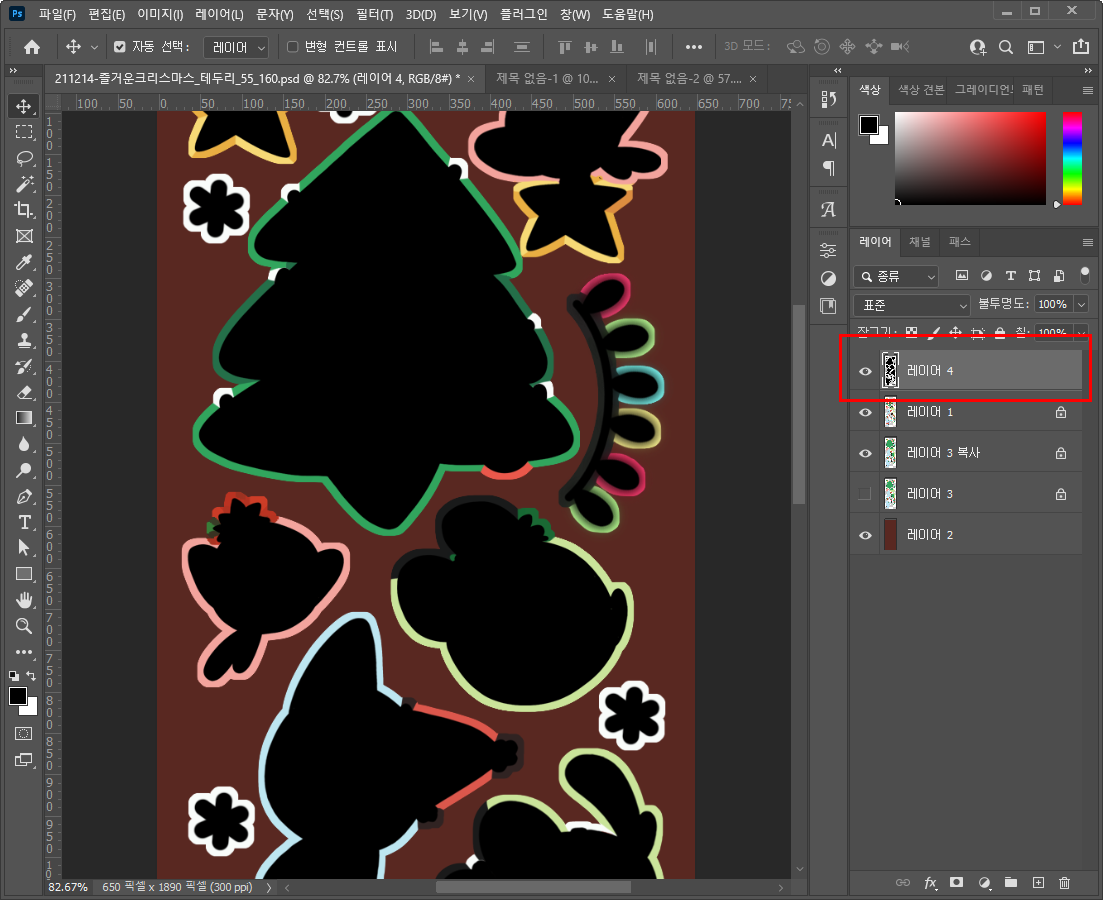Select the Eyedropper tool
Screen dimensions: 1103x900
tap(24, 262)
